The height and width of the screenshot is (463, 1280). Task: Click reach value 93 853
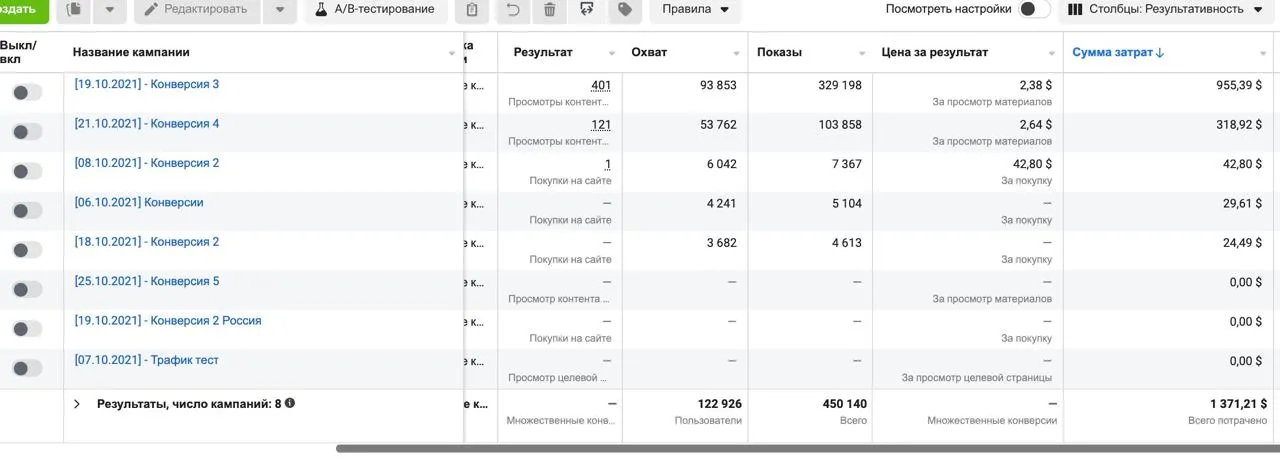718,85
